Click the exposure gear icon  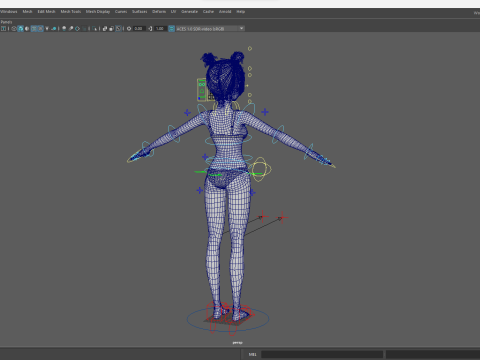click(129, 29)
